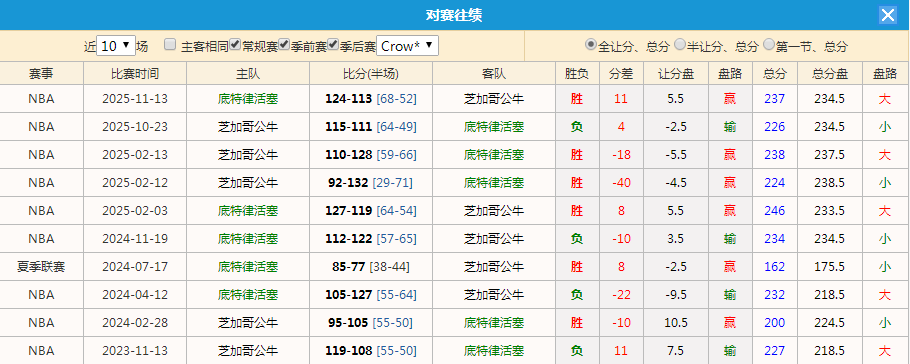Click the handicap 3.5 cell

click(x=676, y=239)
